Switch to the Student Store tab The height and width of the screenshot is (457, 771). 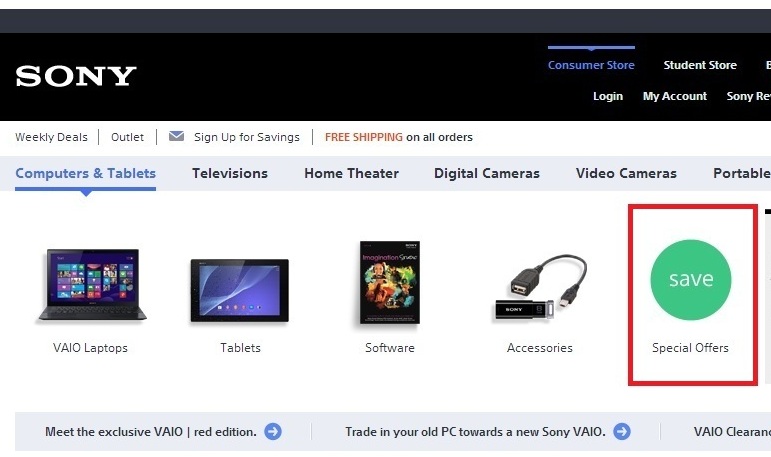coord(700,65)
